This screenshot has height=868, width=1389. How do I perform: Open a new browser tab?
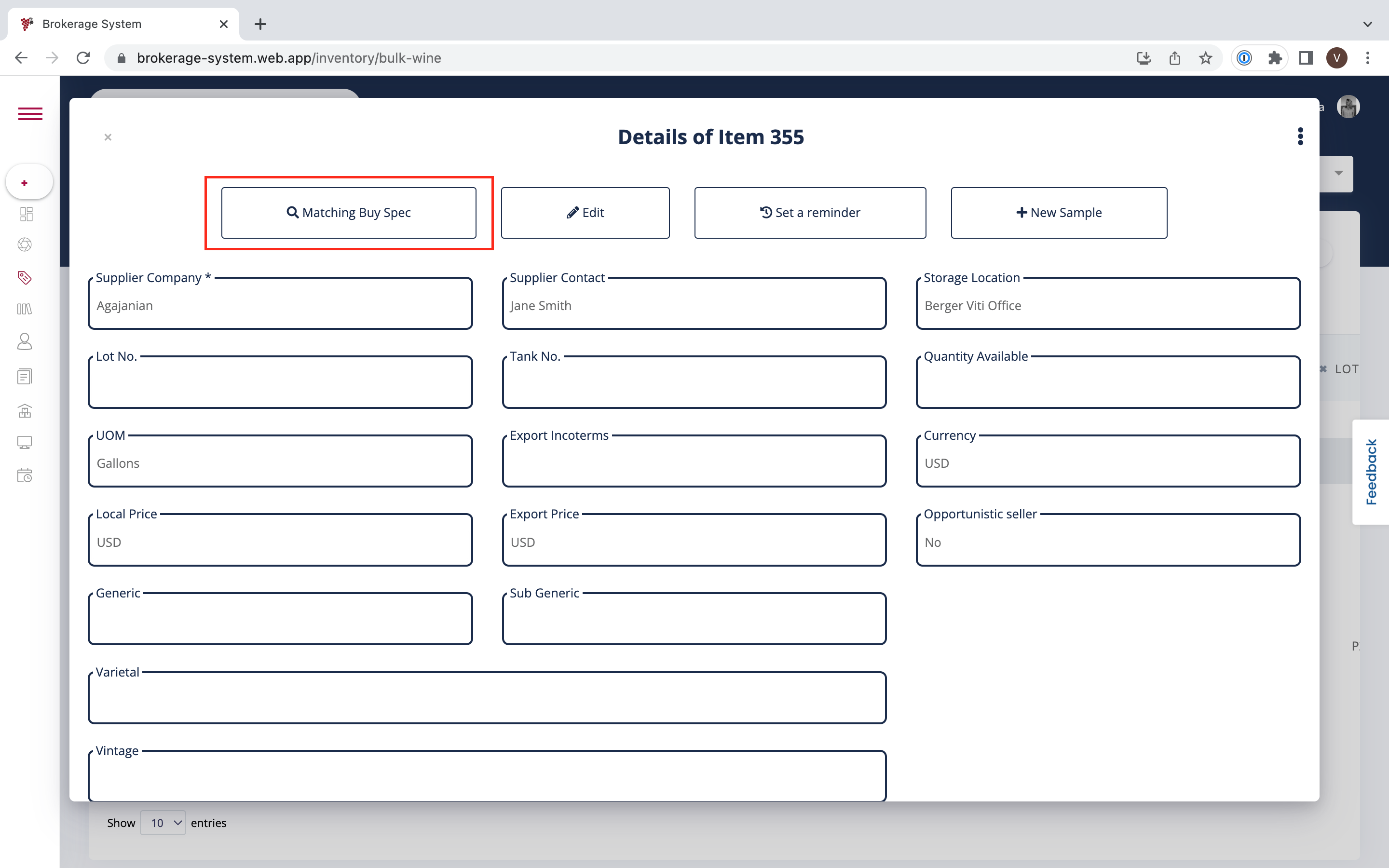(260, 24)
